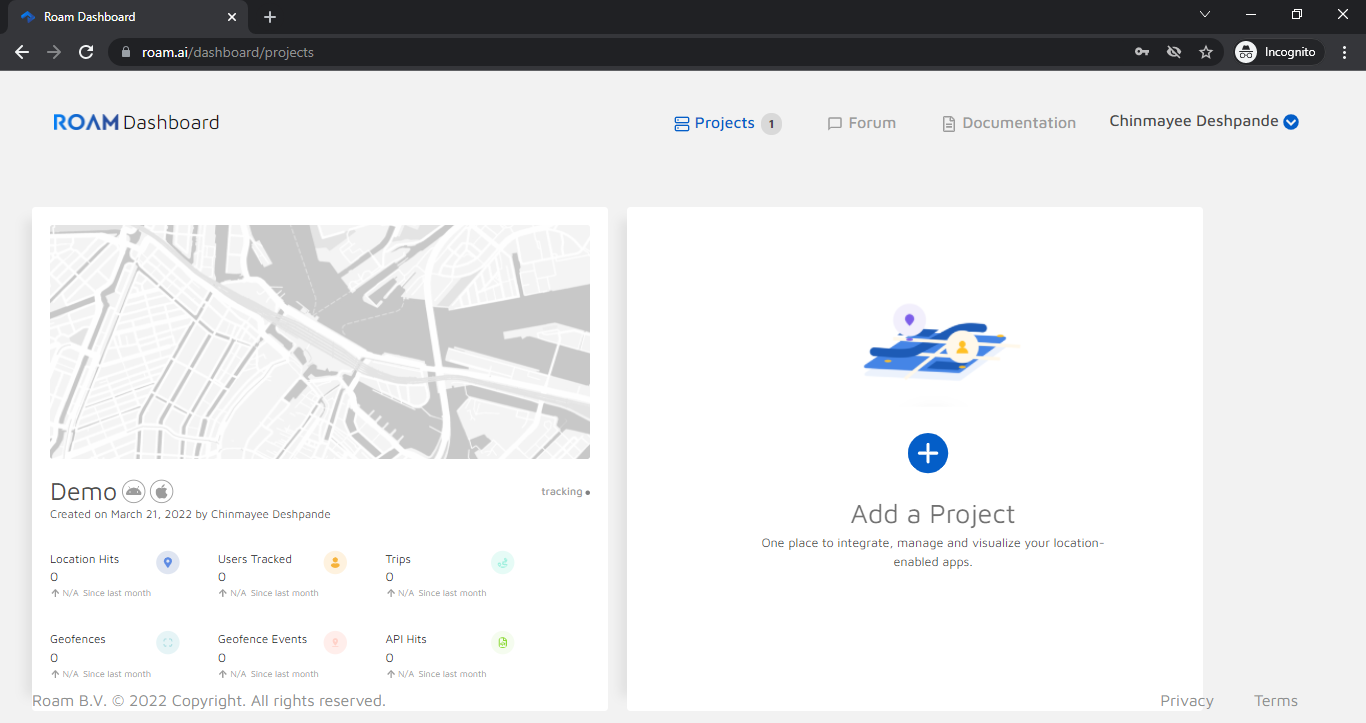
Task: Click the browser forward arrow
Action: [x=54, y=52]
